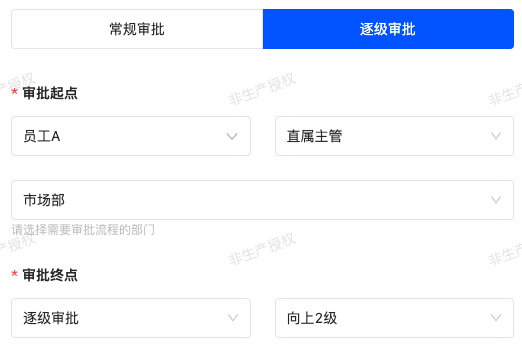Image resolution: width=522 pixels, height=361 pixels.
Task: Click the red asterisk beside 审批终点
Action: tap(14, 274)
